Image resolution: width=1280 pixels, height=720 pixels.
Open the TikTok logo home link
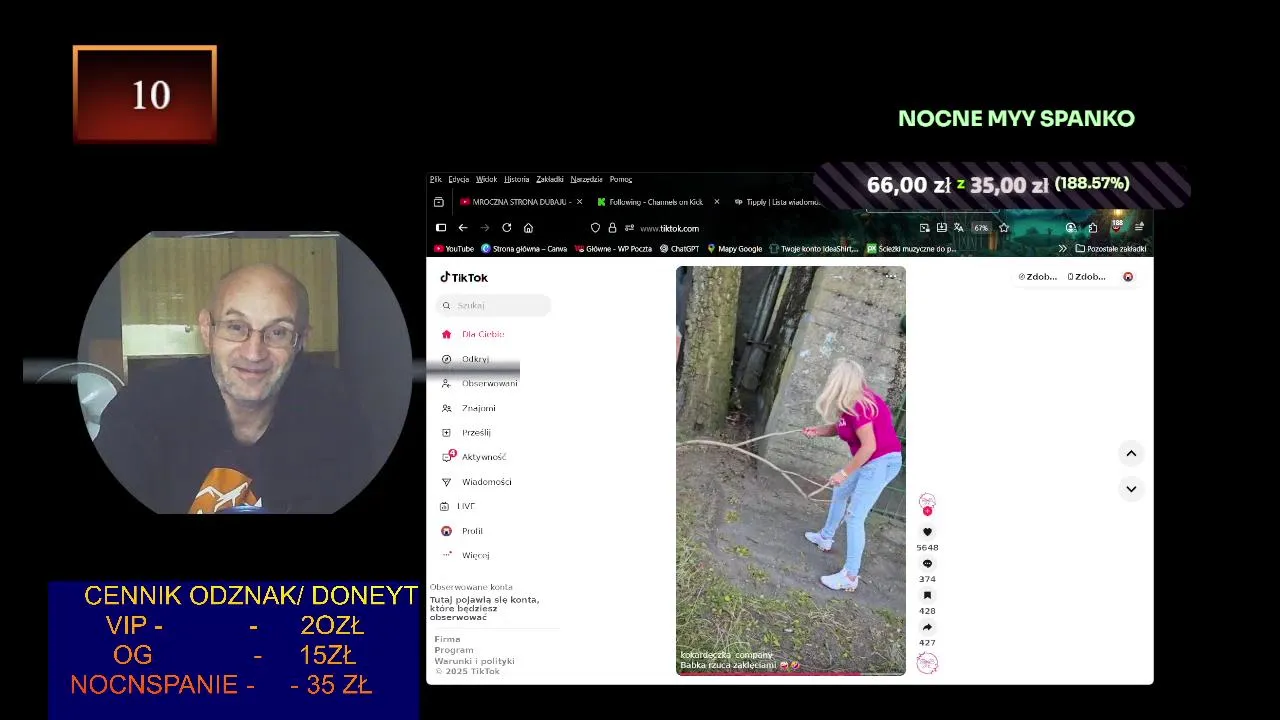click(x=464, y=277)
